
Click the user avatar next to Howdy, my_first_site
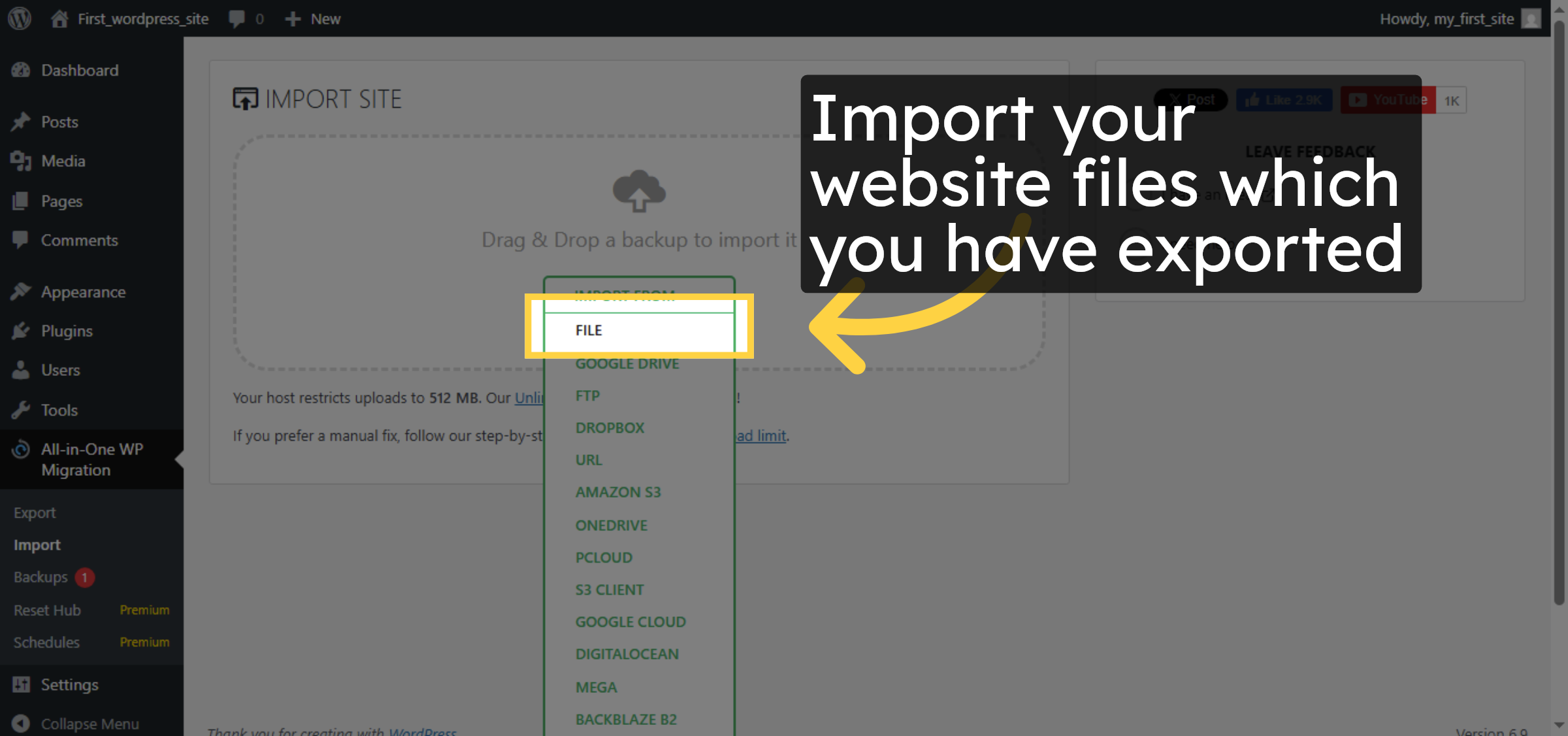[1531, 18]
